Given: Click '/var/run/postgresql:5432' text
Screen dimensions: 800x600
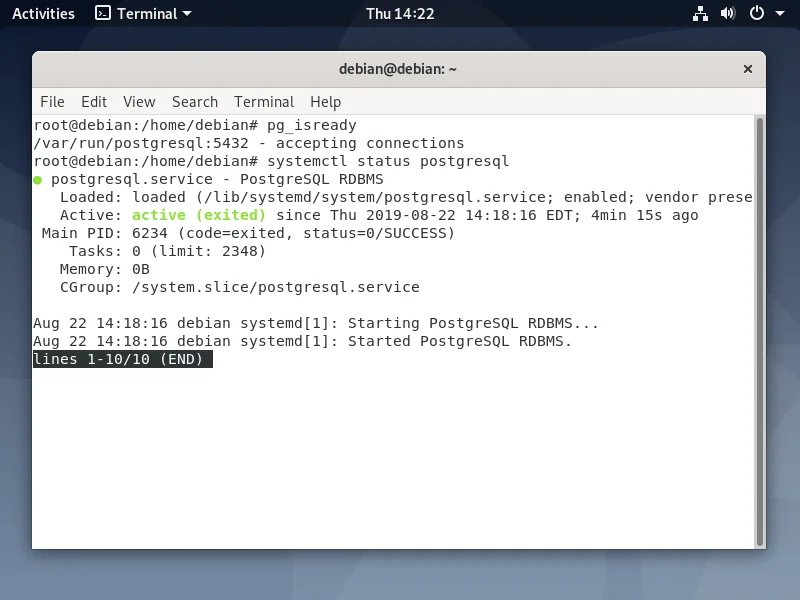Looking at the screenshot, I should point(141,143).
